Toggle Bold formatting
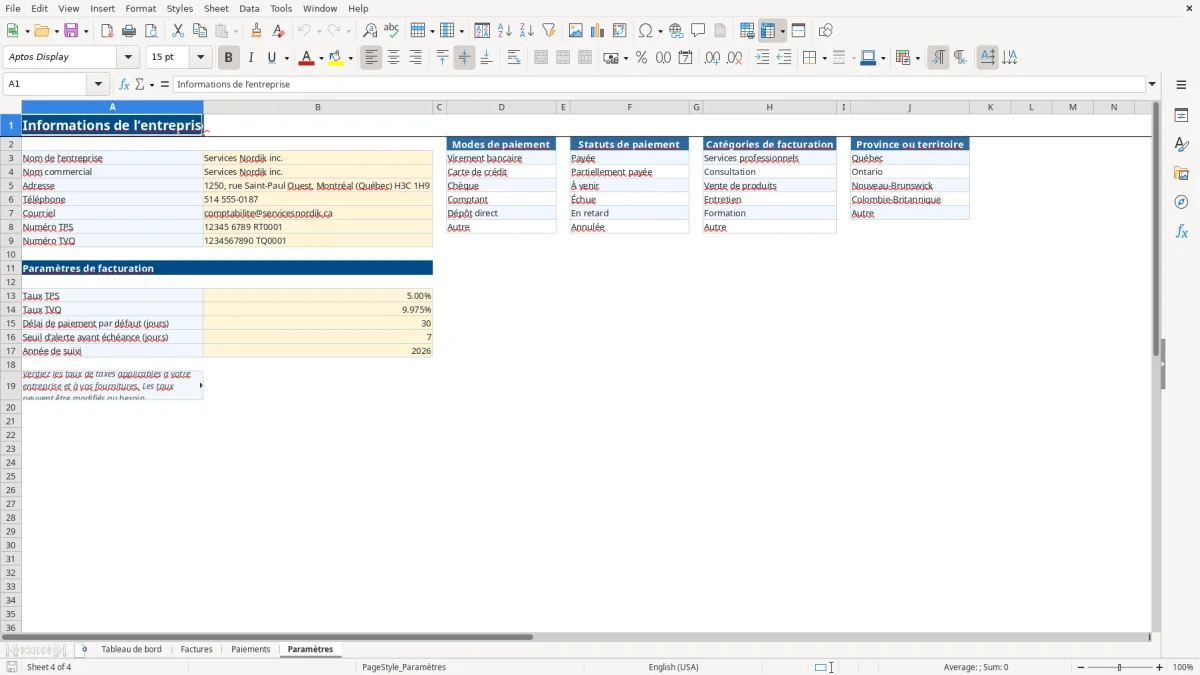 [x=229, y=58]
